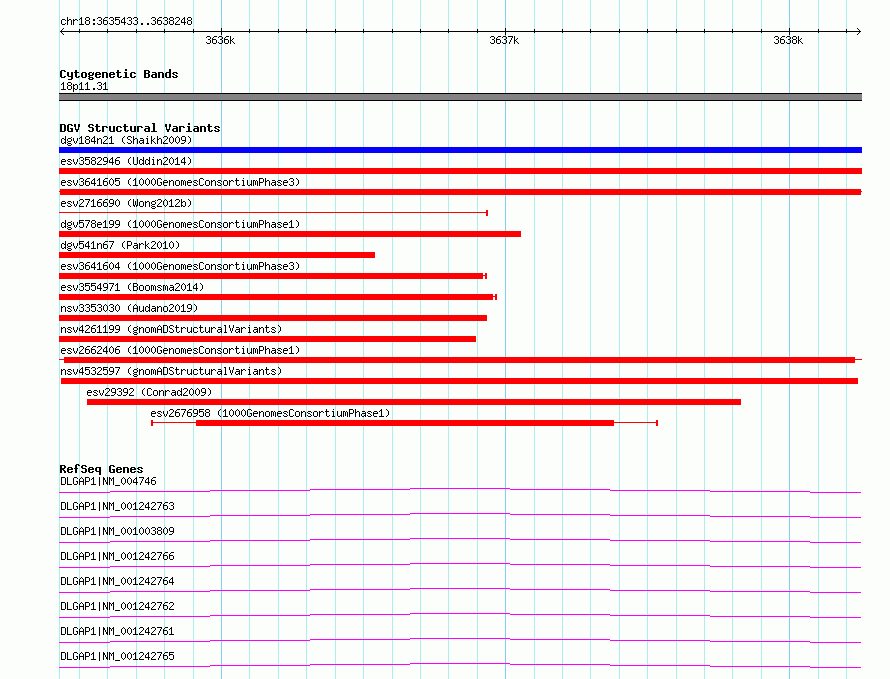Click the 3636k ruler tick label

point(220,40)
